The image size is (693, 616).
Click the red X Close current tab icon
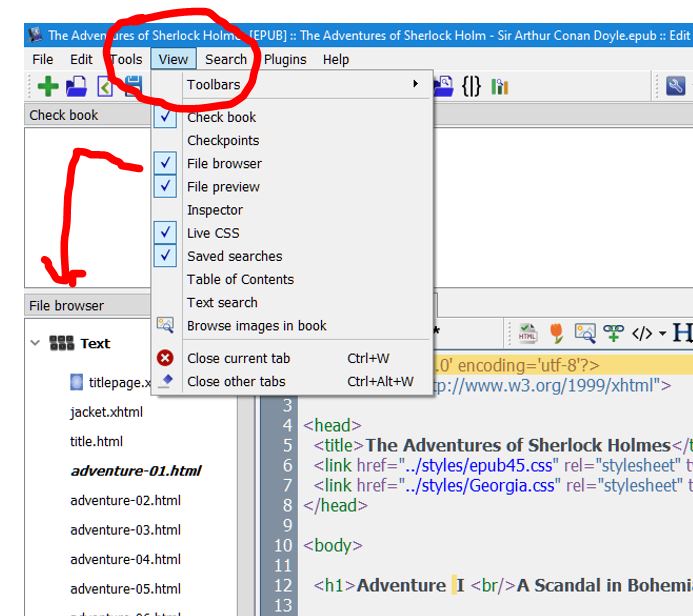click(165, 358)
